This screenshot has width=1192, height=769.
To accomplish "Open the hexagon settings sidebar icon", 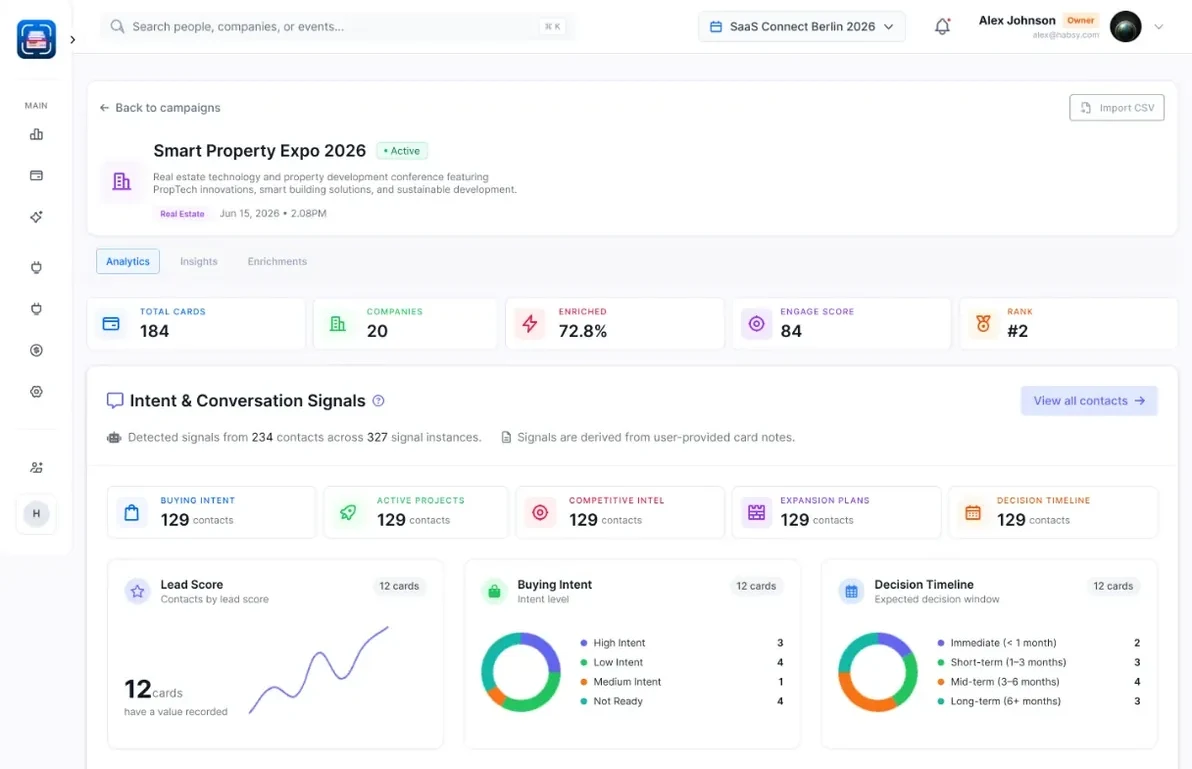I will (36, 392).
